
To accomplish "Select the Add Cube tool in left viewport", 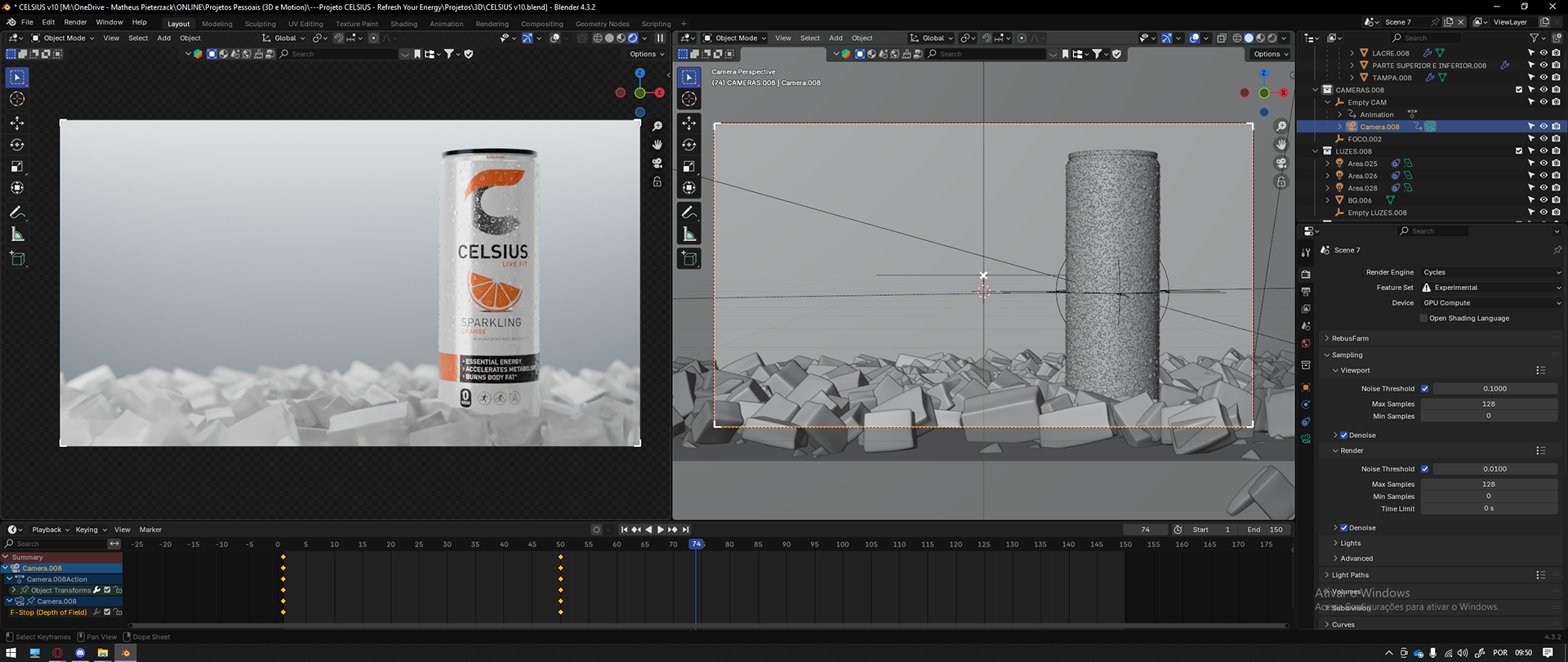I will coord(17,259).
